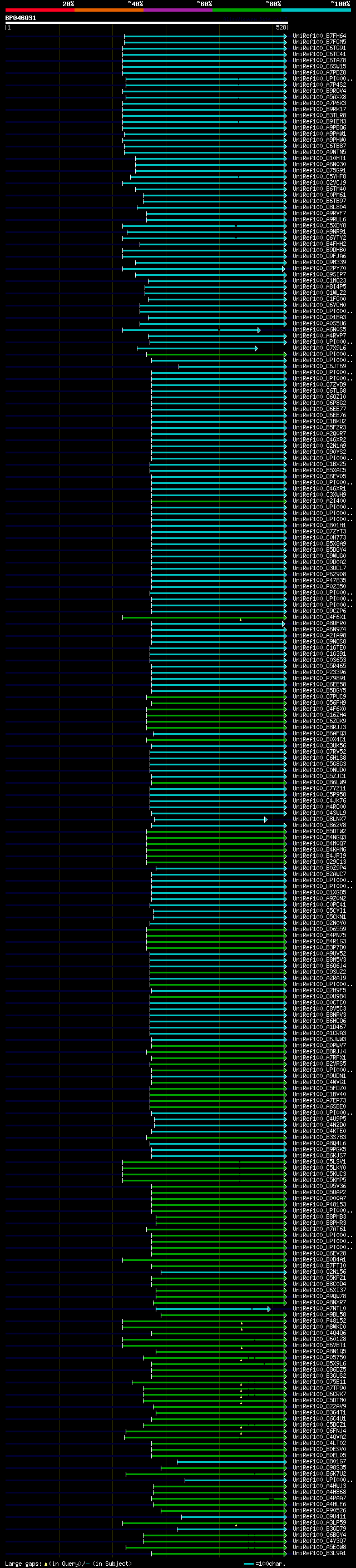Click the green ~80% identity color segment
Screen dimensions: 356x1568
point(247,10)
